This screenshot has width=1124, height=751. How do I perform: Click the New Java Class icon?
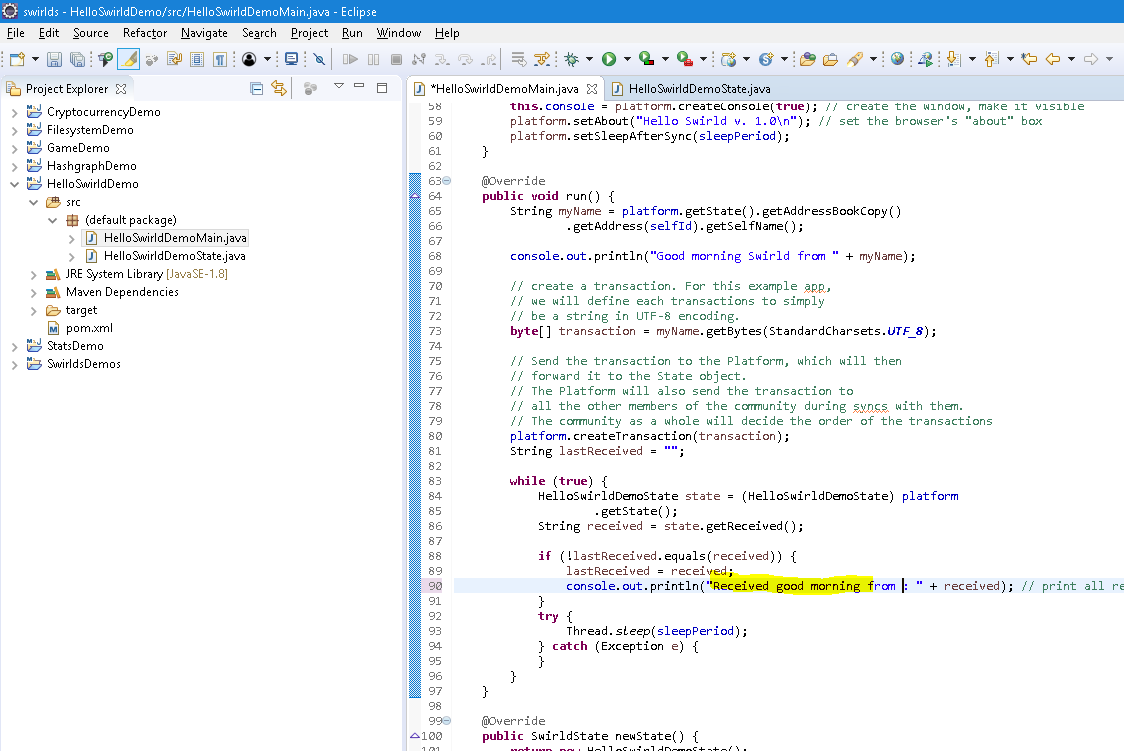click(x=766, y=59)
